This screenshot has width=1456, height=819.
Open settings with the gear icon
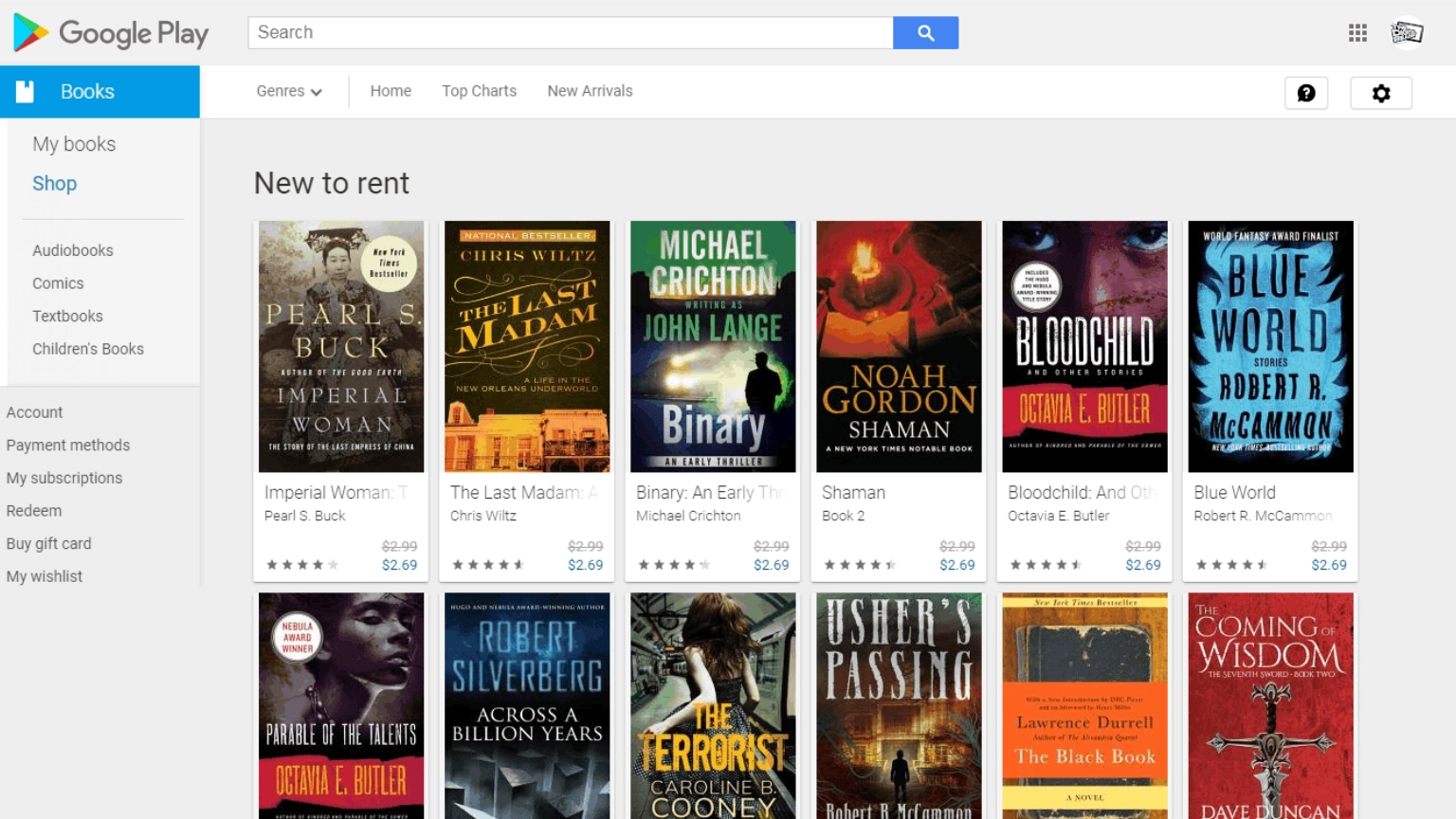[x=1381, y=93]
